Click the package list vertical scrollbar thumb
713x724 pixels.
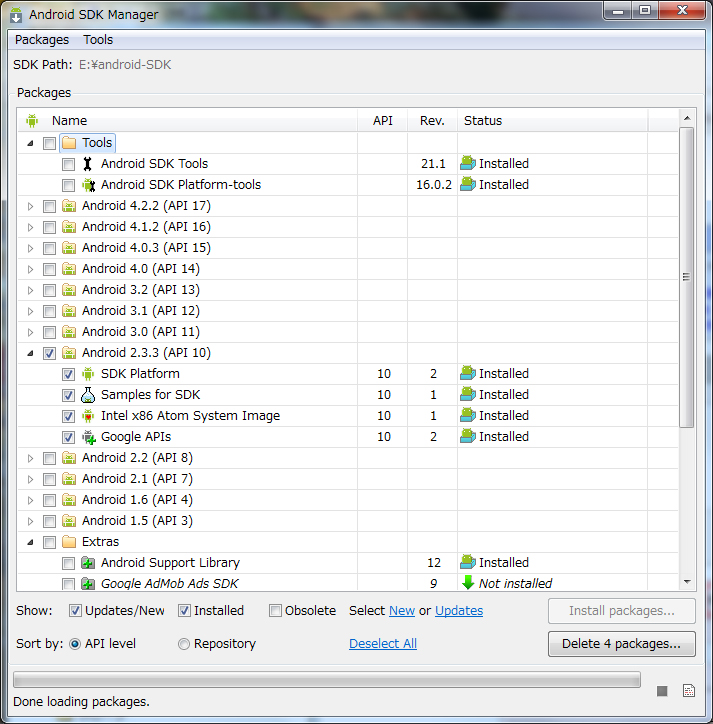pos(687,278)
